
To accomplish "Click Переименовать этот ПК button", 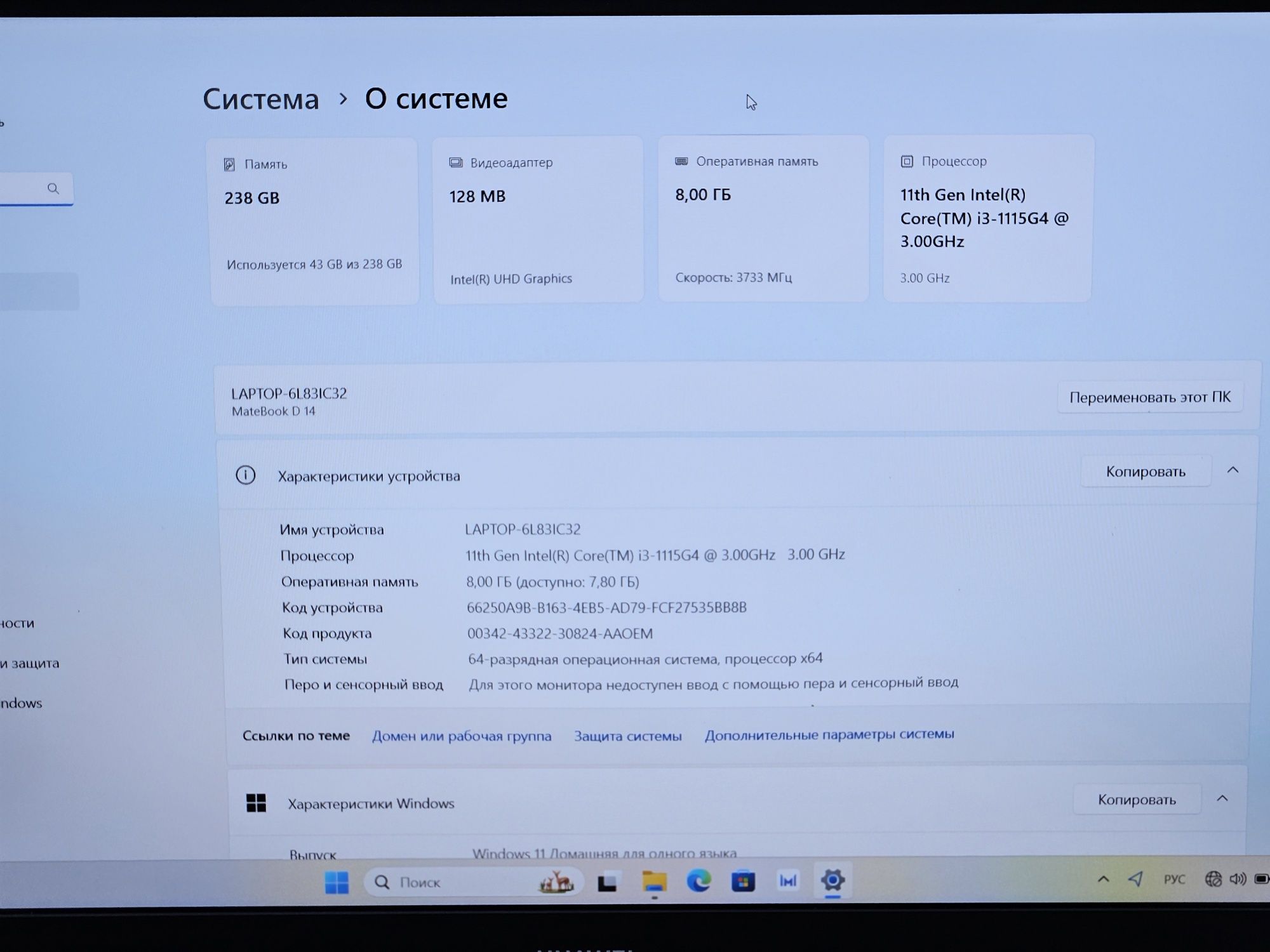I will 1150,397.
